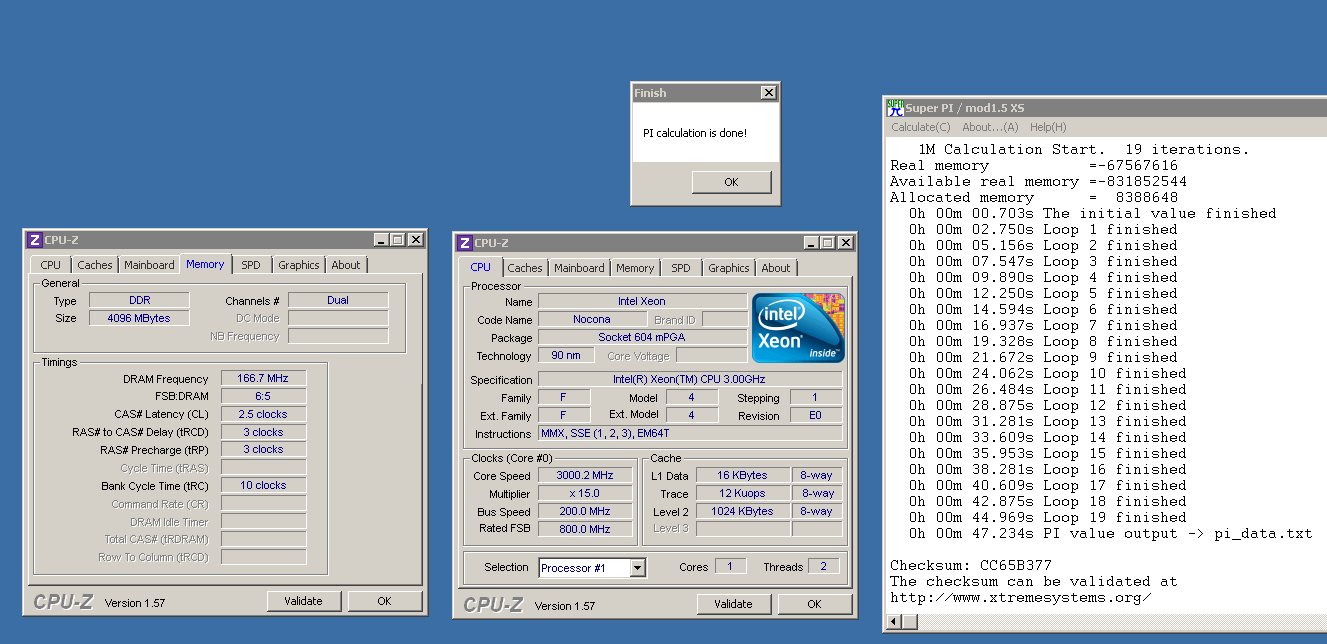Open the About...(A) menu in Super PI
This screenshot has height=644, width=1327.
pyautogui.click(x=990, y=127)
